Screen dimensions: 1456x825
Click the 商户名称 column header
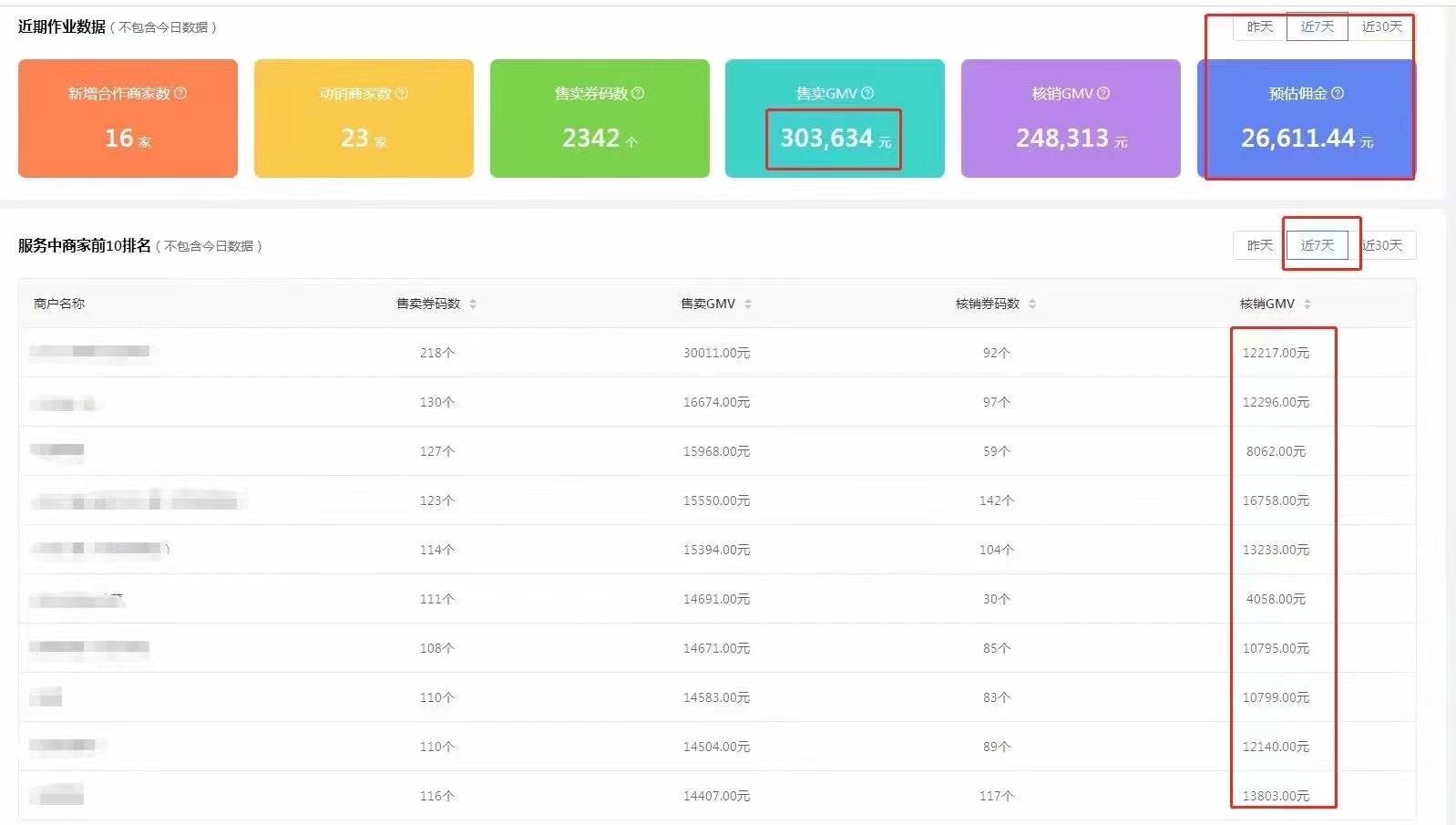tap(59, 304)
